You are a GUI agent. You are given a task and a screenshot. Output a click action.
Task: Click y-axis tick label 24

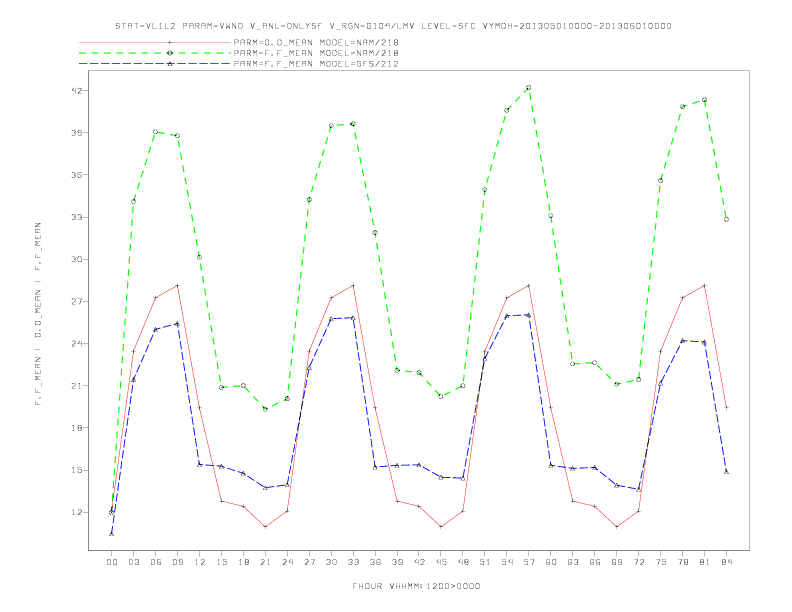click(77, 344)
